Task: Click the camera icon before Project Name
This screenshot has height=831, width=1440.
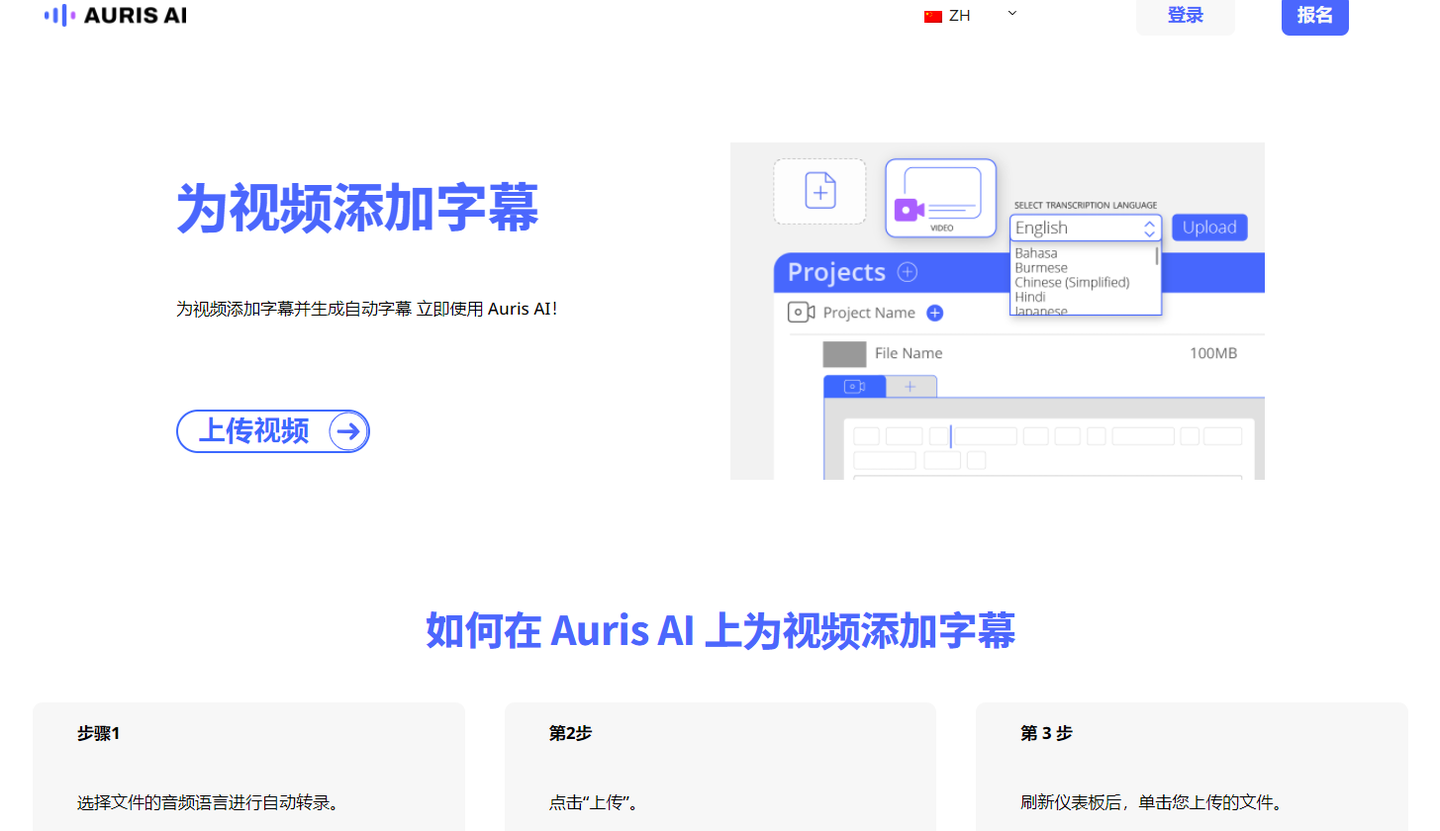Action: coord(801,313)
